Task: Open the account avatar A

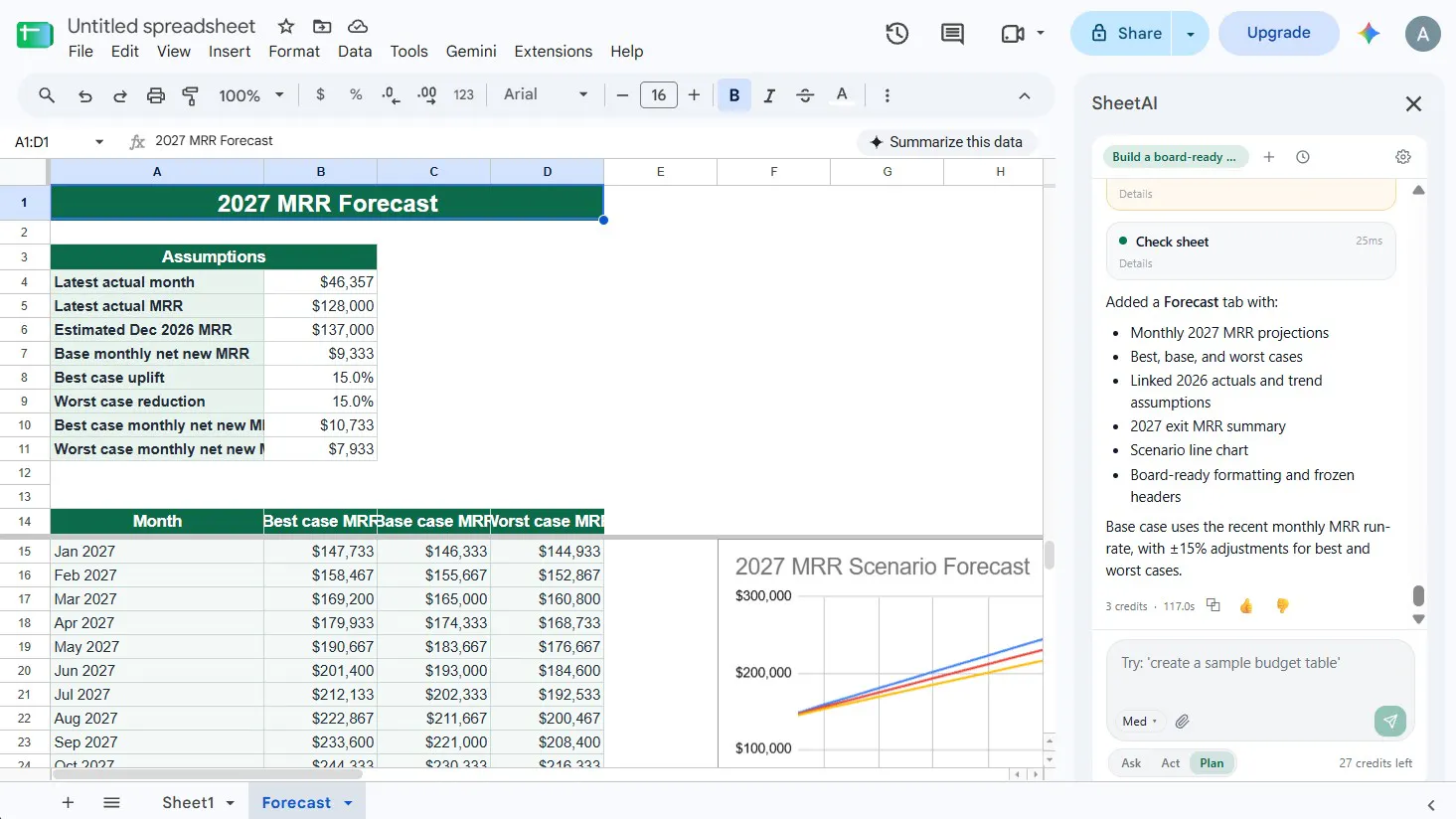Action: coord(1422,33)
